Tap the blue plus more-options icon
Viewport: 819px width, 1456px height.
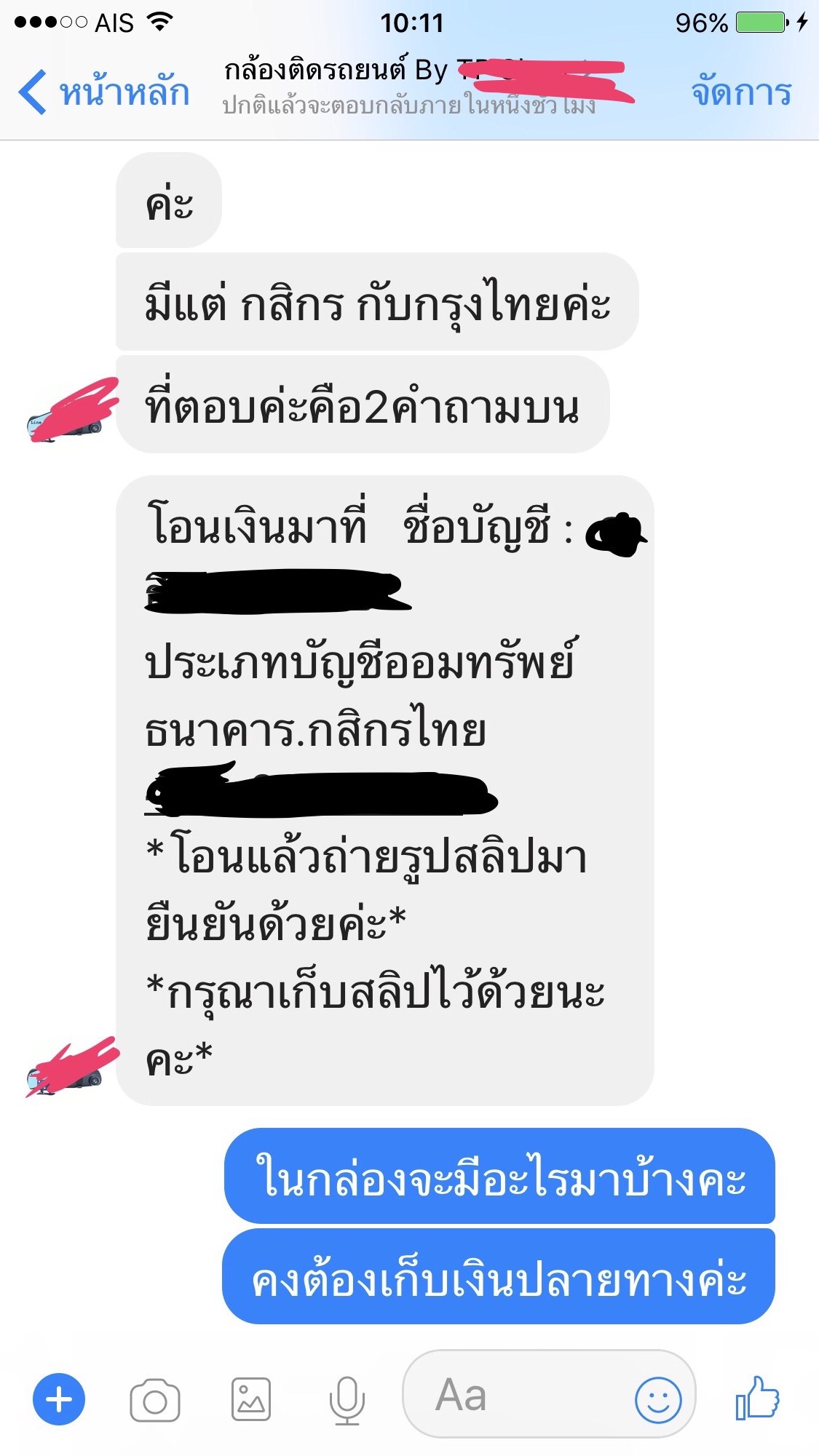(x=59, y=1399)
